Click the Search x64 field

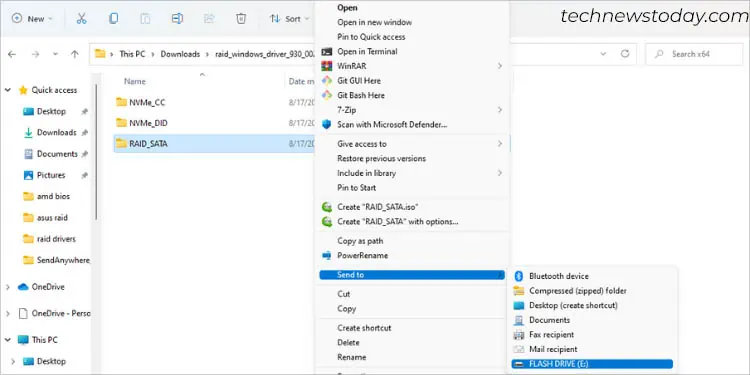coord(694,54)
